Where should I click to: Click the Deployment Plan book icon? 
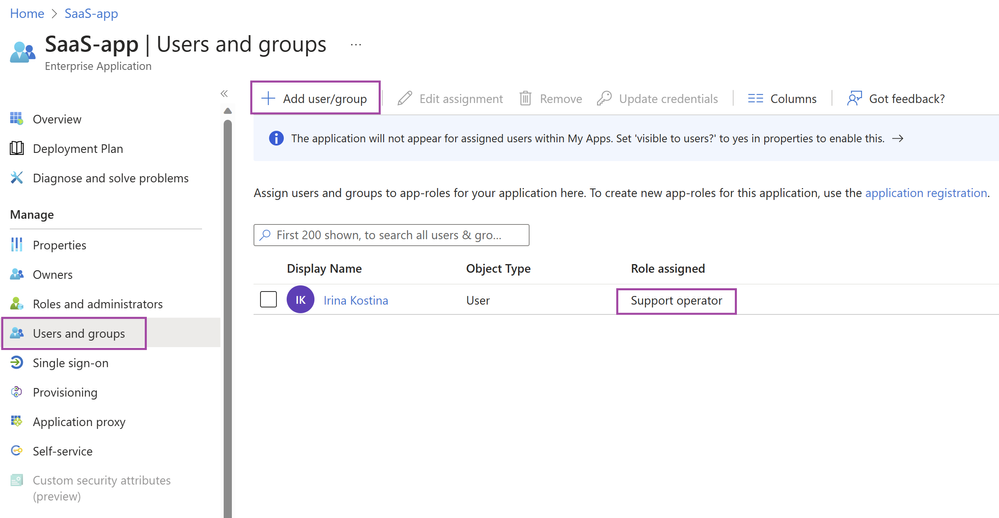17,148
